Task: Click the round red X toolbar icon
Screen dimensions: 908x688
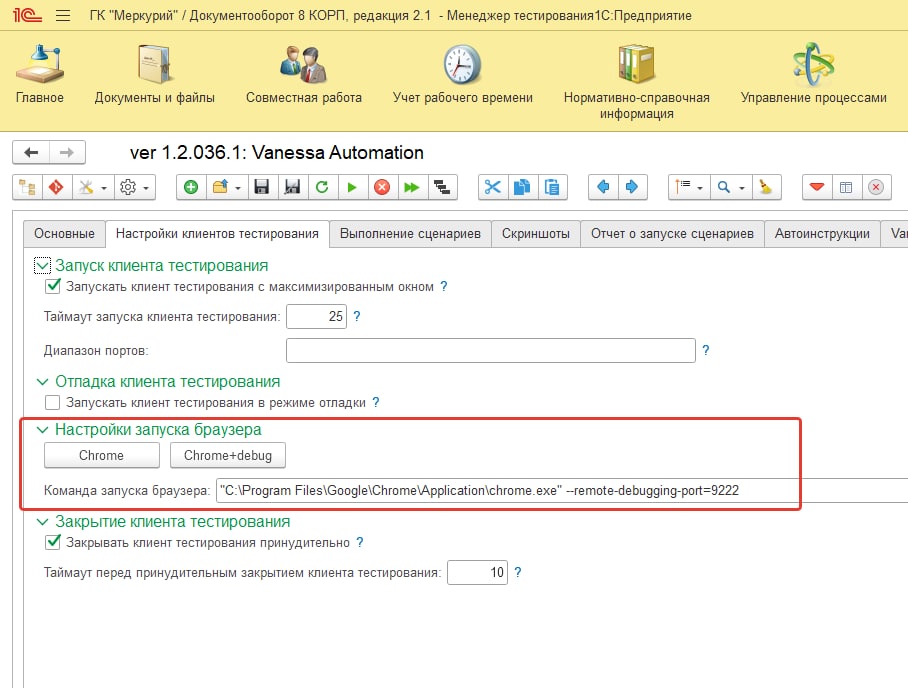Action: tap(876, 187)
